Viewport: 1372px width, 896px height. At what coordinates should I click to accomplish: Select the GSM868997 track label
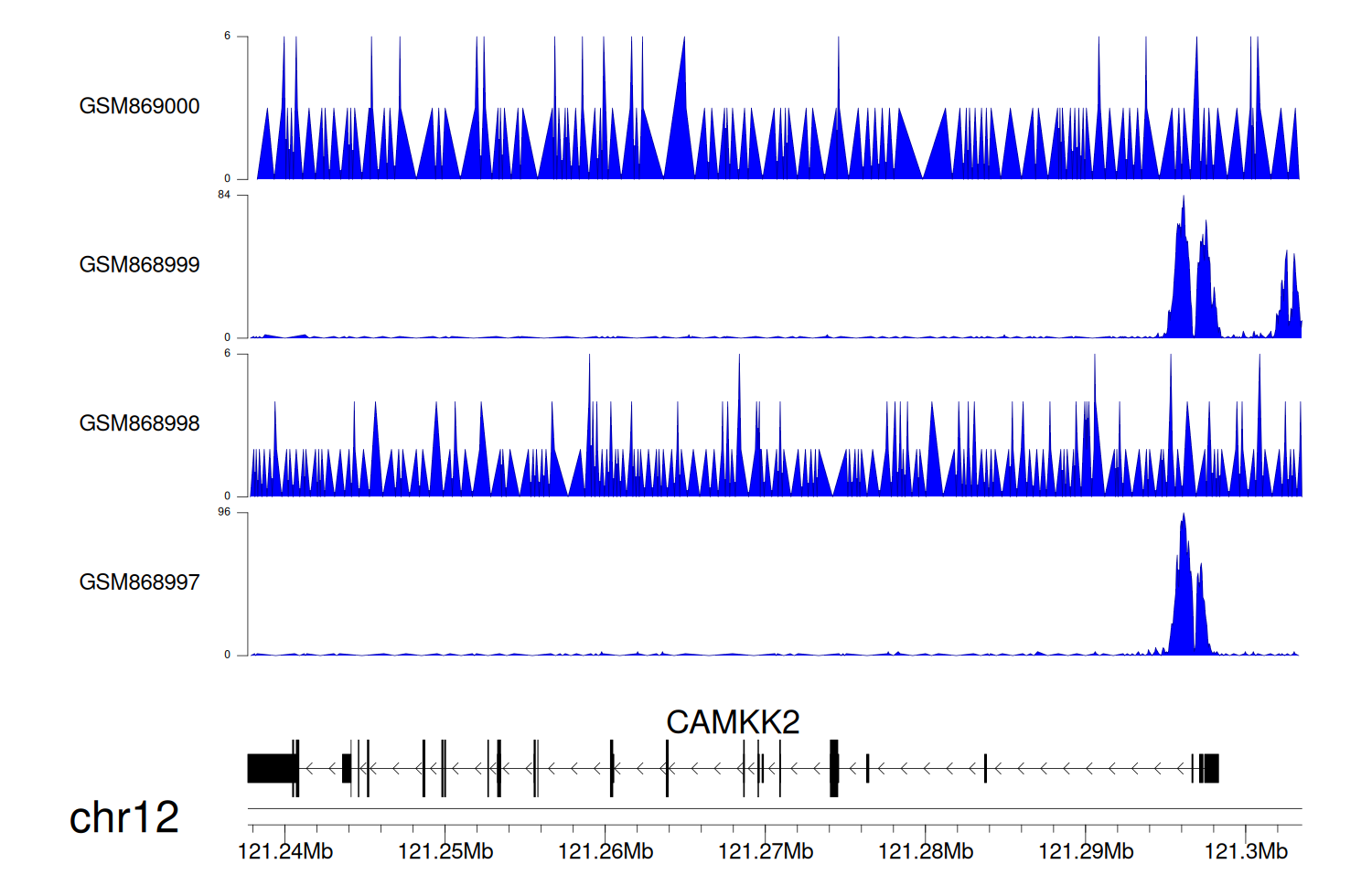139,581
